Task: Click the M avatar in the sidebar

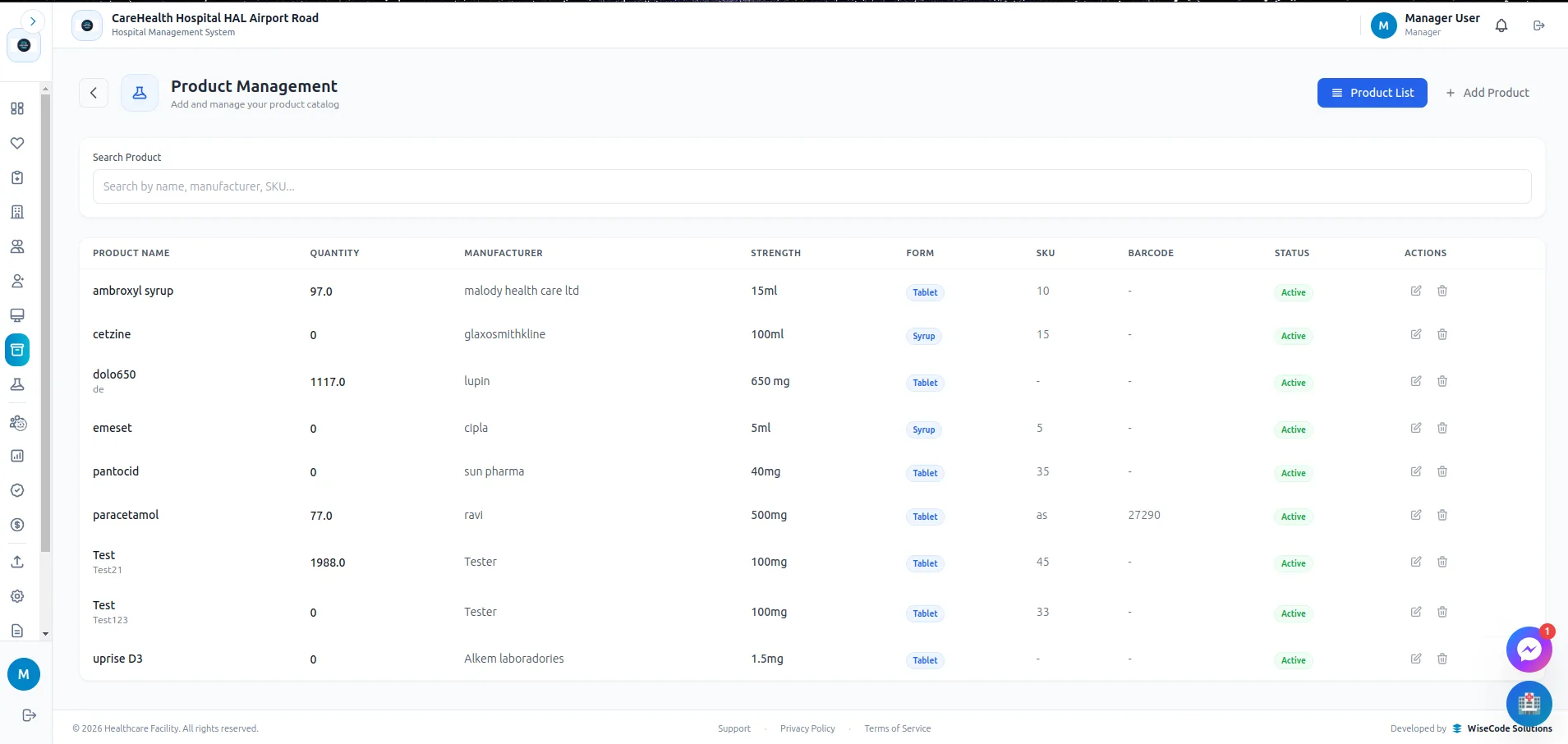Action: (x=24, y=674)
